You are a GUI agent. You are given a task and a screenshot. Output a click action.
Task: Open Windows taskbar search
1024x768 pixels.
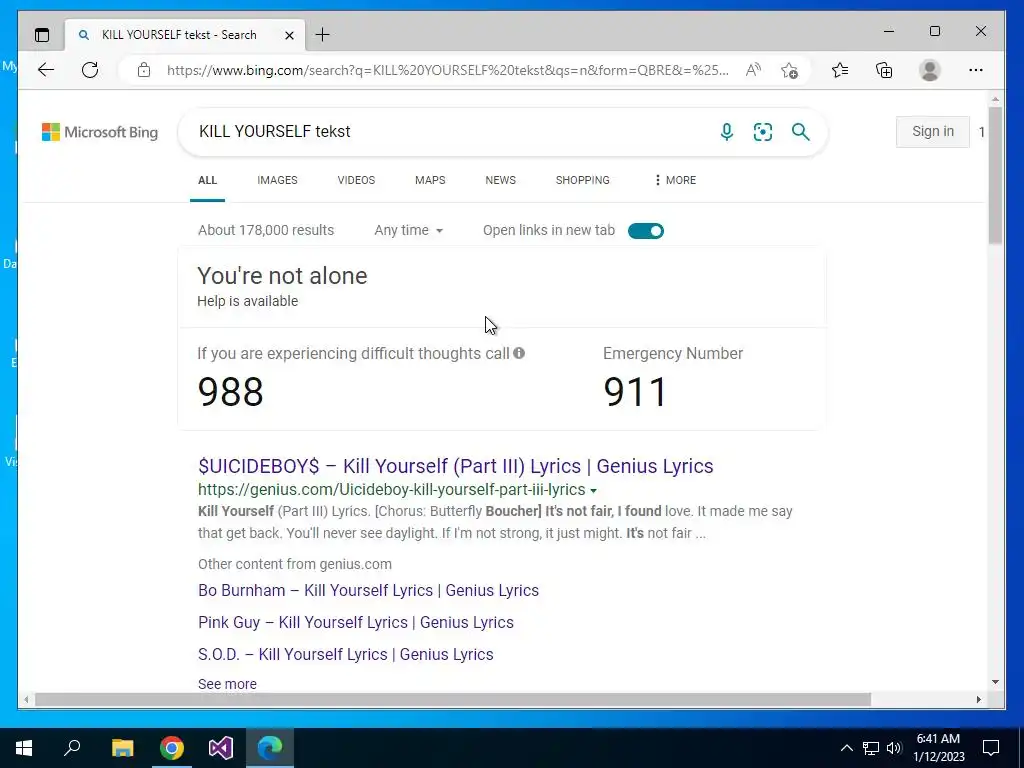click(72, 748)
